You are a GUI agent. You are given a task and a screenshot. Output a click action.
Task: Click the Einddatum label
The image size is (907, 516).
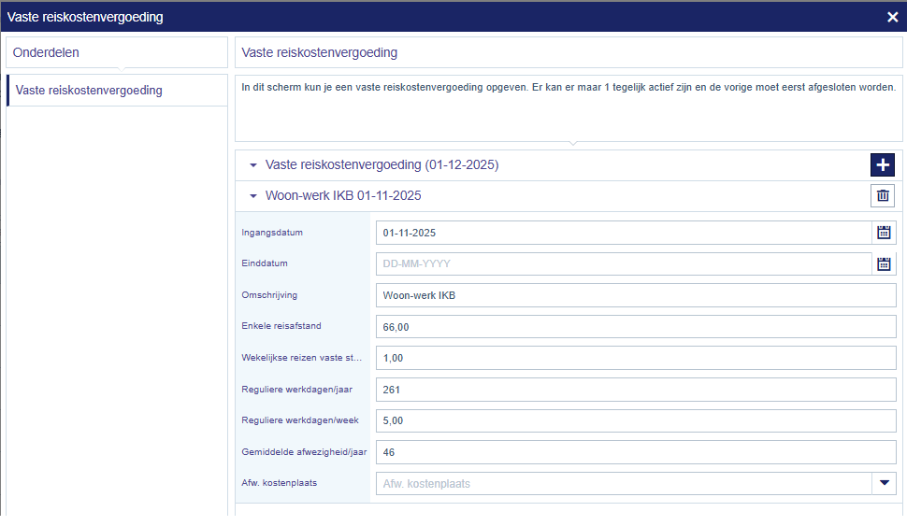pyautogui.click(x=264, y=263)
